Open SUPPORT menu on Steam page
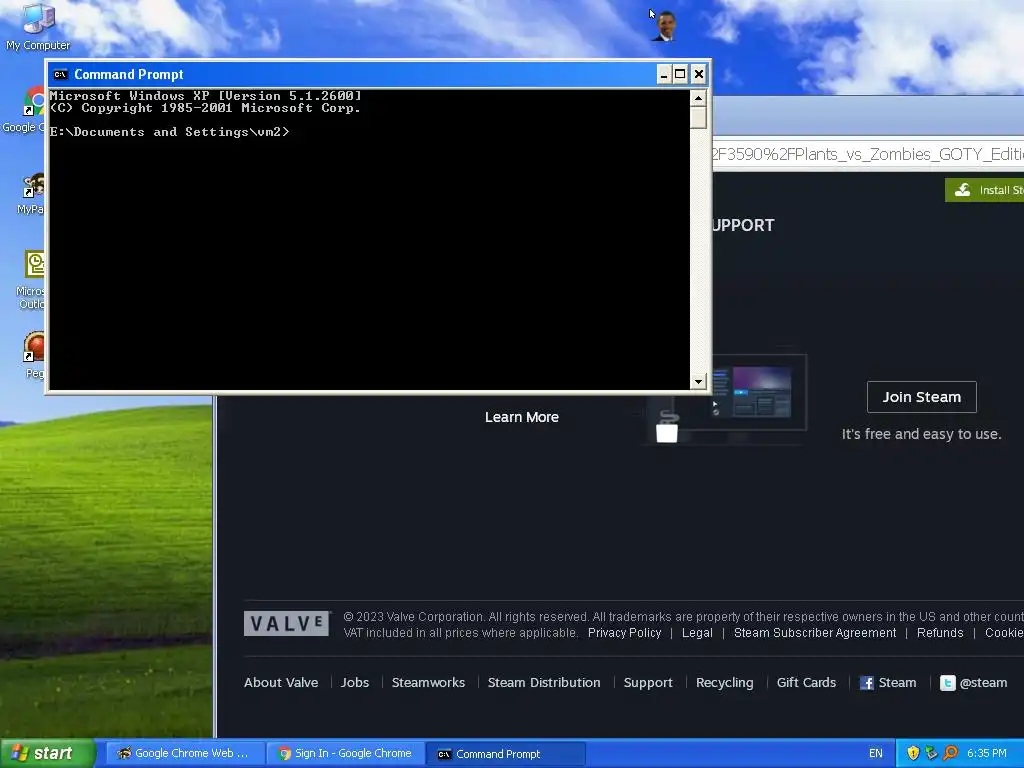1024x768 pixels. (x=743, y=225)
